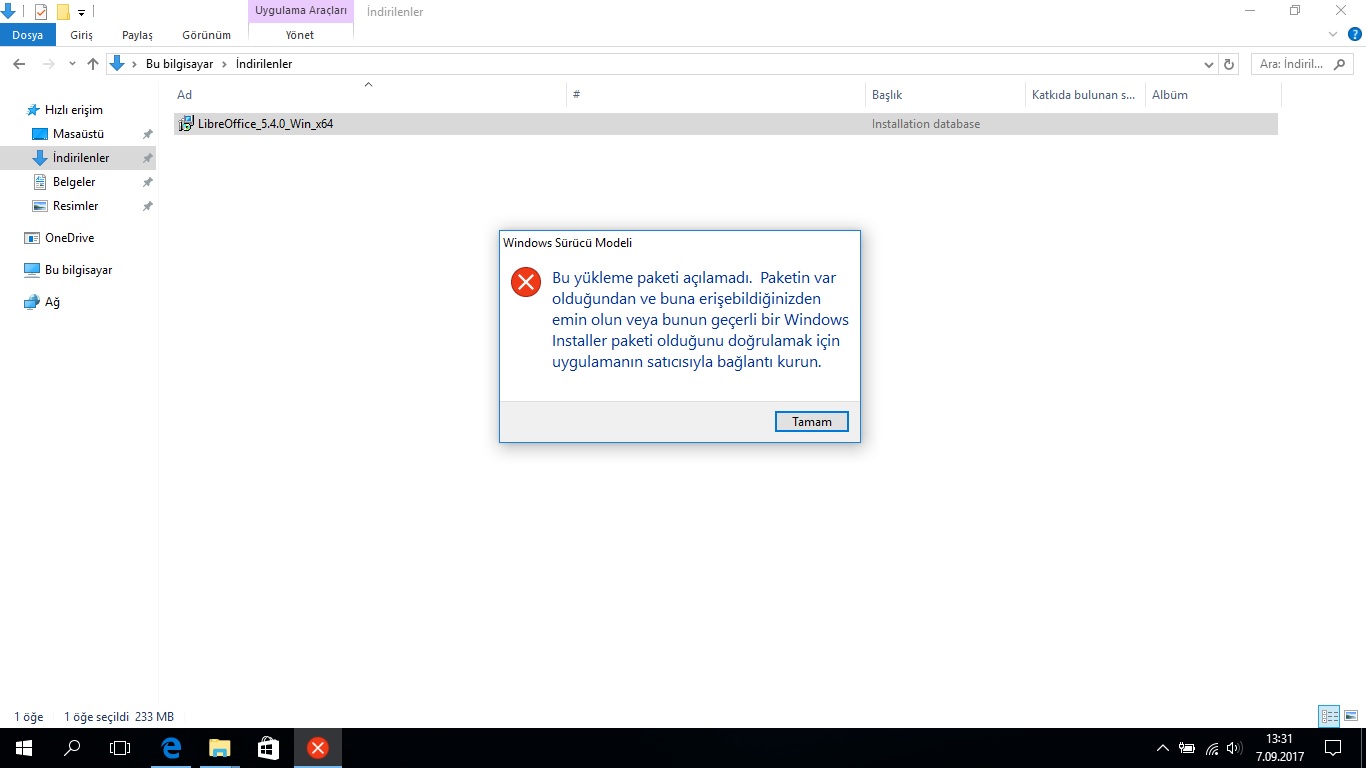The width and height of the screenshot is (1366, 768).
Task: Open Resimler in the navigation pane
Action: (76, 206)
